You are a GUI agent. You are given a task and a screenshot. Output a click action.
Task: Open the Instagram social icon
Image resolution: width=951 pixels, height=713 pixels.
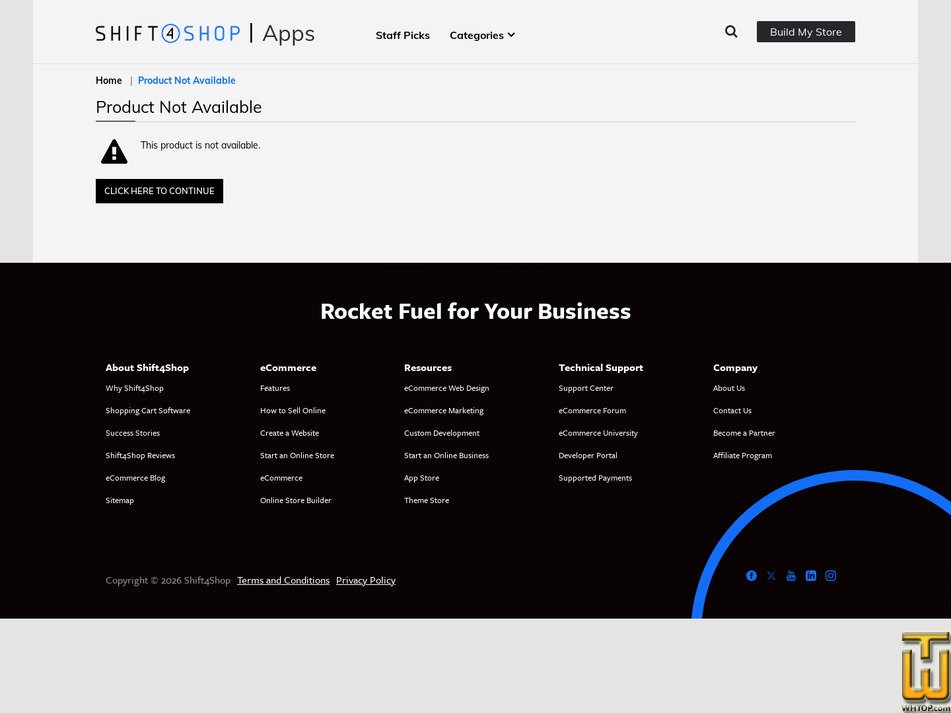[831, 576]
